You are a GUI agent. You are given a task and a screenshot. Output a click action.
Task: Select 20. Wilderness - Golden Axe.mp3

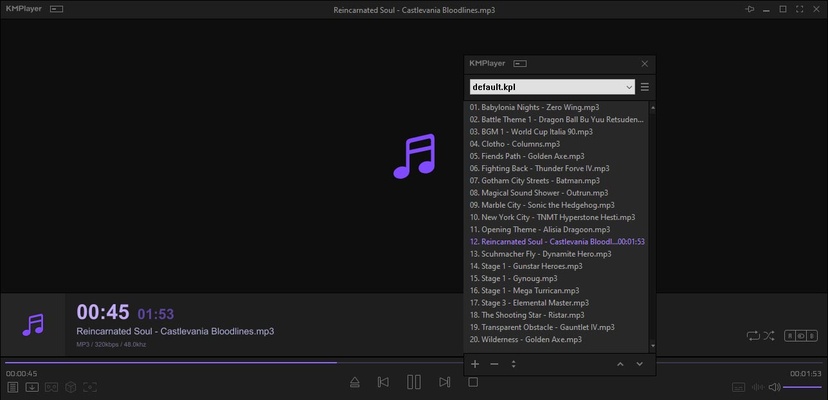click(557, 339)
